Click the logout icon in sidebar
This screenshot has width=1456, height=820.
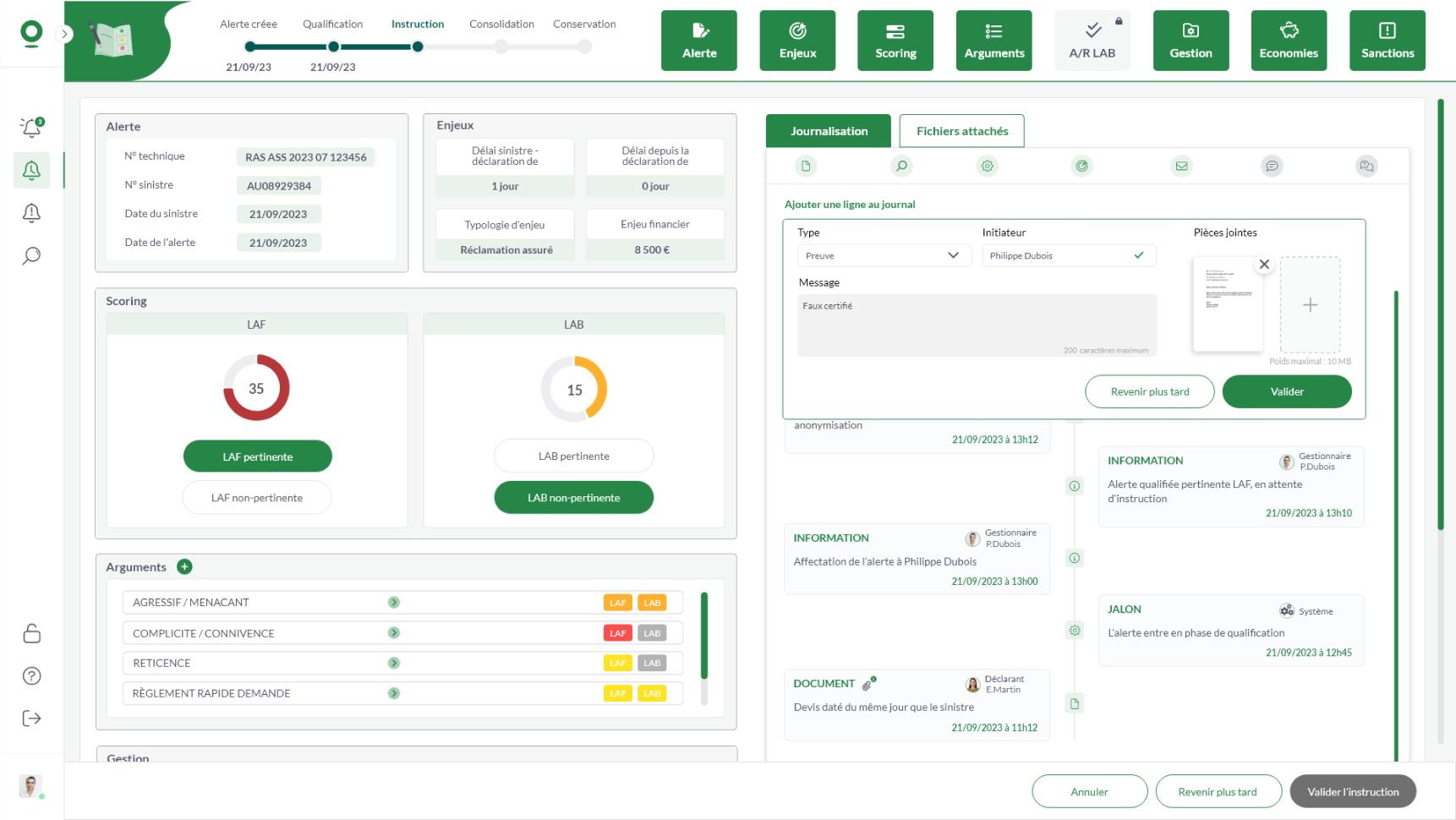click(x=31, y=719)
